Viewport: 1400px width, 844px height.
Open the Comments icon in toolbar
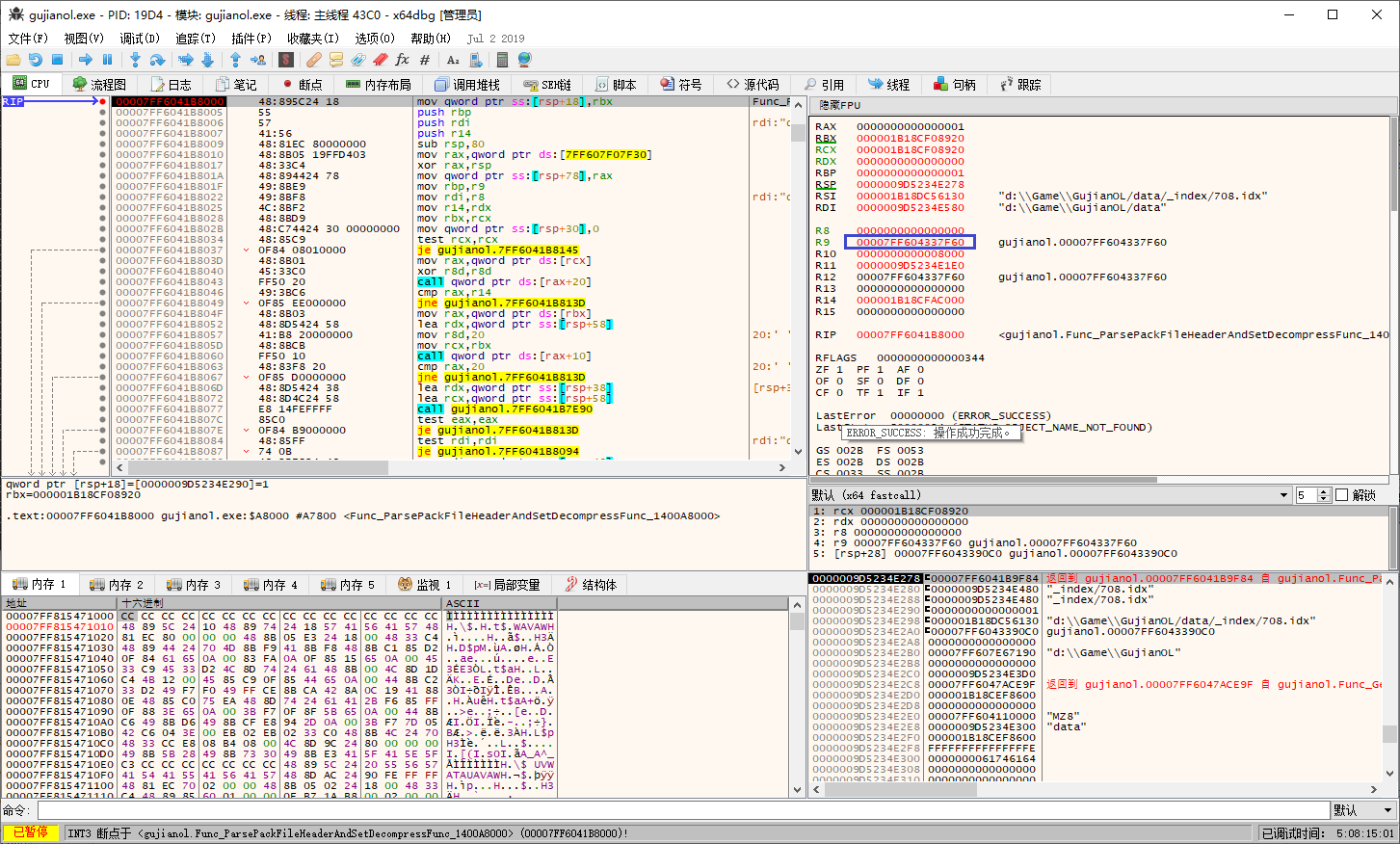tap(336, 60)
